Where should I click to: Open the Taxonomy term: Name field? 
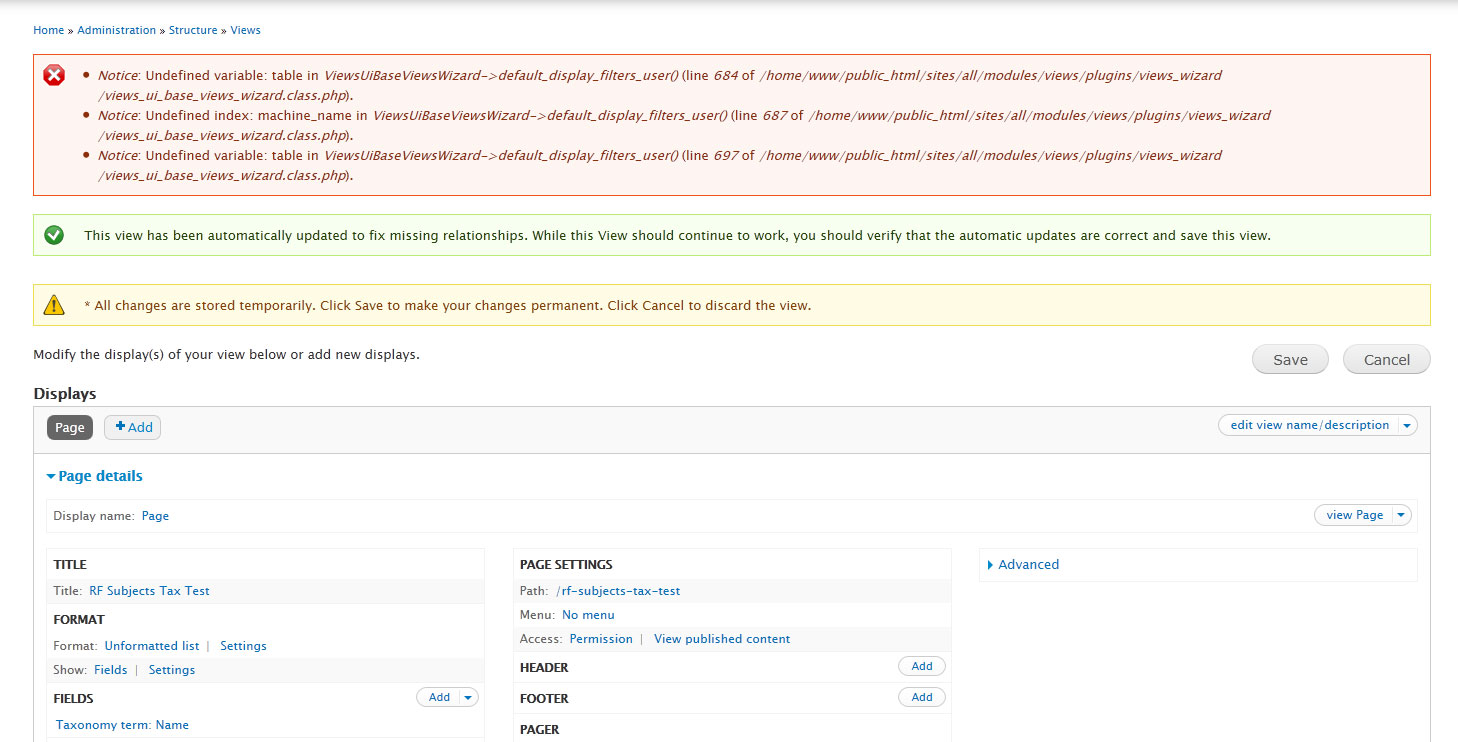click(x=122, y=725)
